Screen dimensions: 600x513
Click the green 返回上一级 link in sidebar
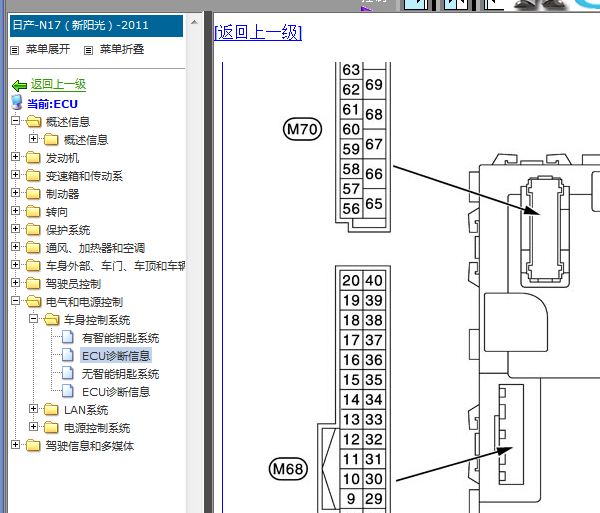(x=58, y=85)
